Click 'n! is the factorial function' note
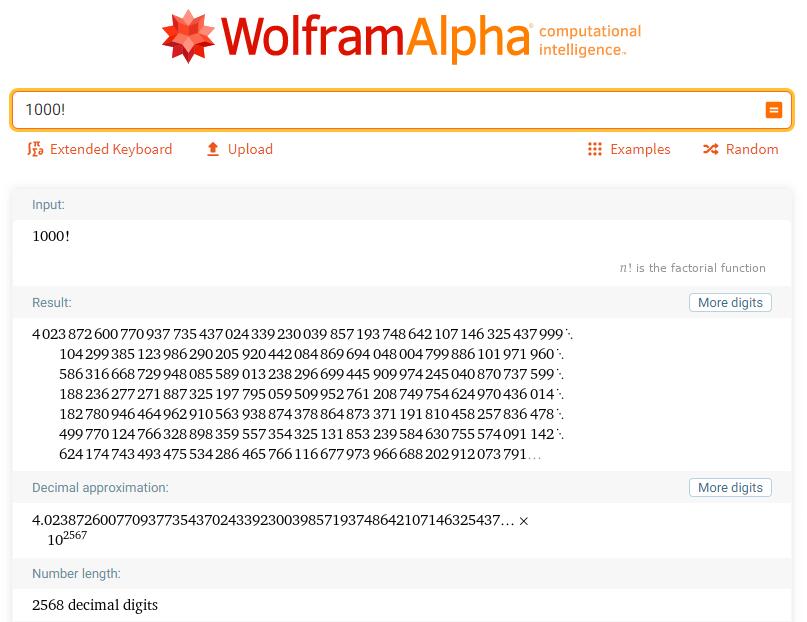 click(x=693, y=268)
